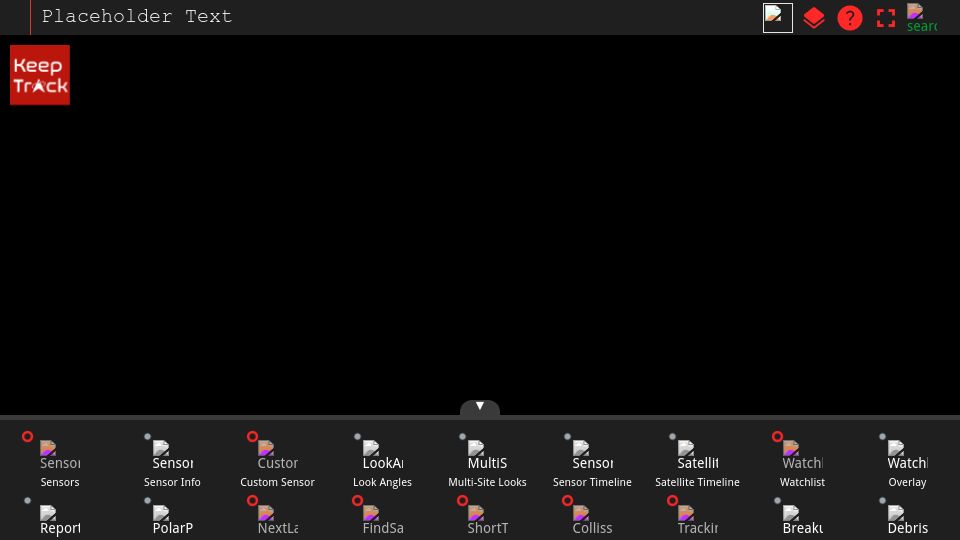The image size is (960, 540).
Task: Open the Multi-Site Looks menu
Action: (487, 461)
